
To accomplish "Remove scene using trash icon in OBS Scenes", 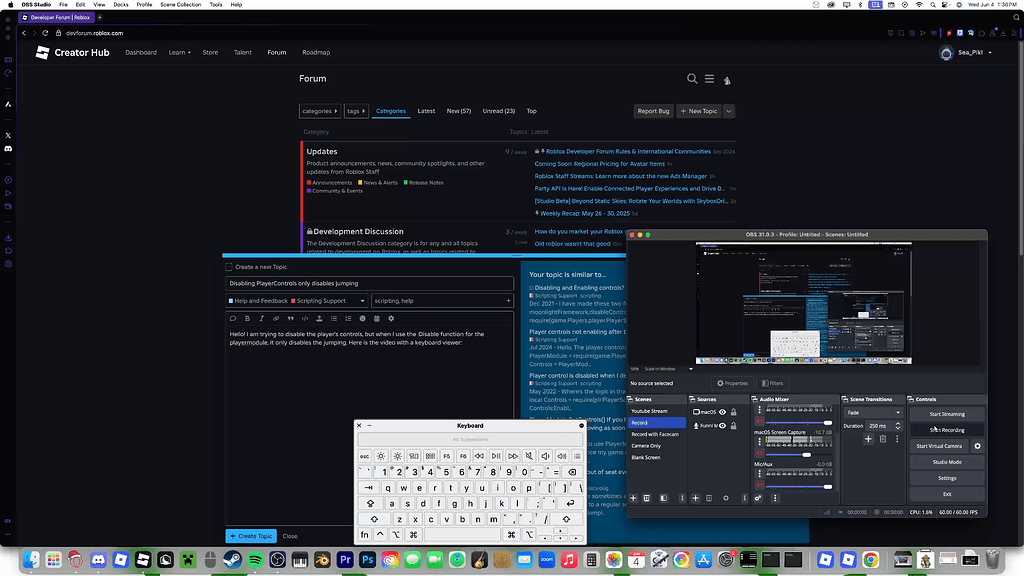I will (647, 498).
